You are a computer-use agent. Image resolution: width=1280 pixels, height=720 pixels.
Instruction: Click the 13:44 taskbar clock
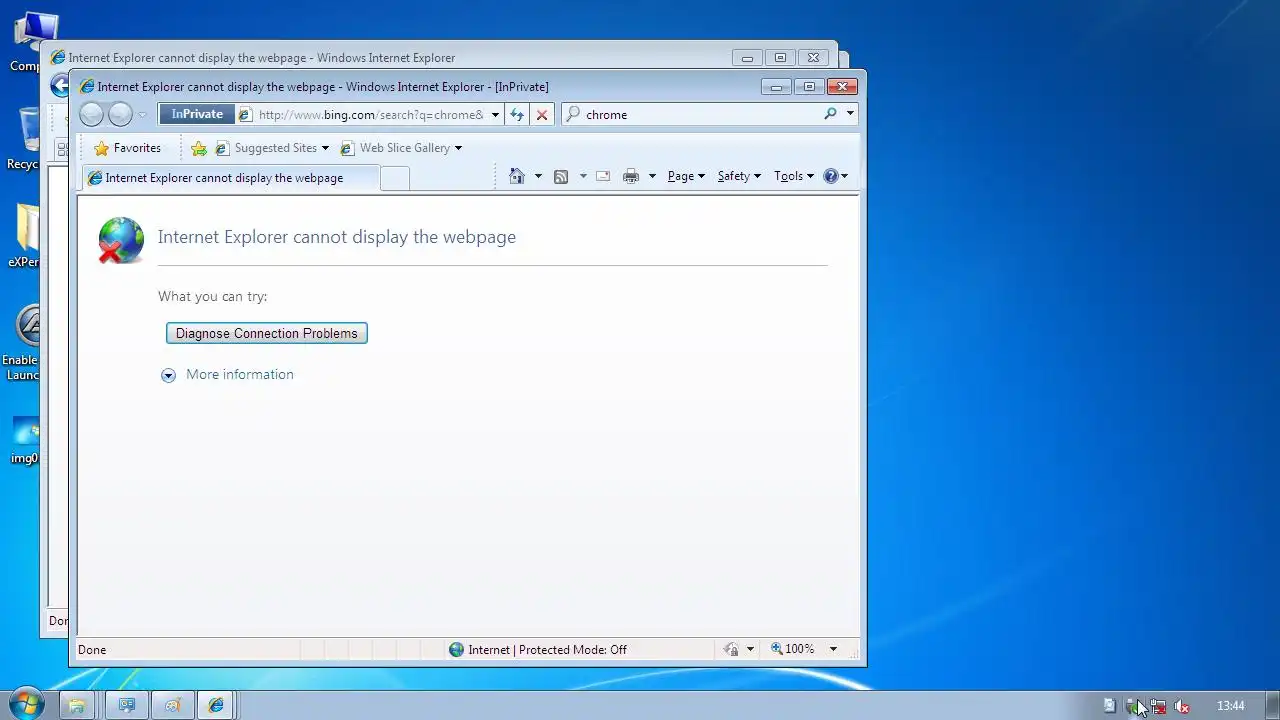coord(1231,706)
